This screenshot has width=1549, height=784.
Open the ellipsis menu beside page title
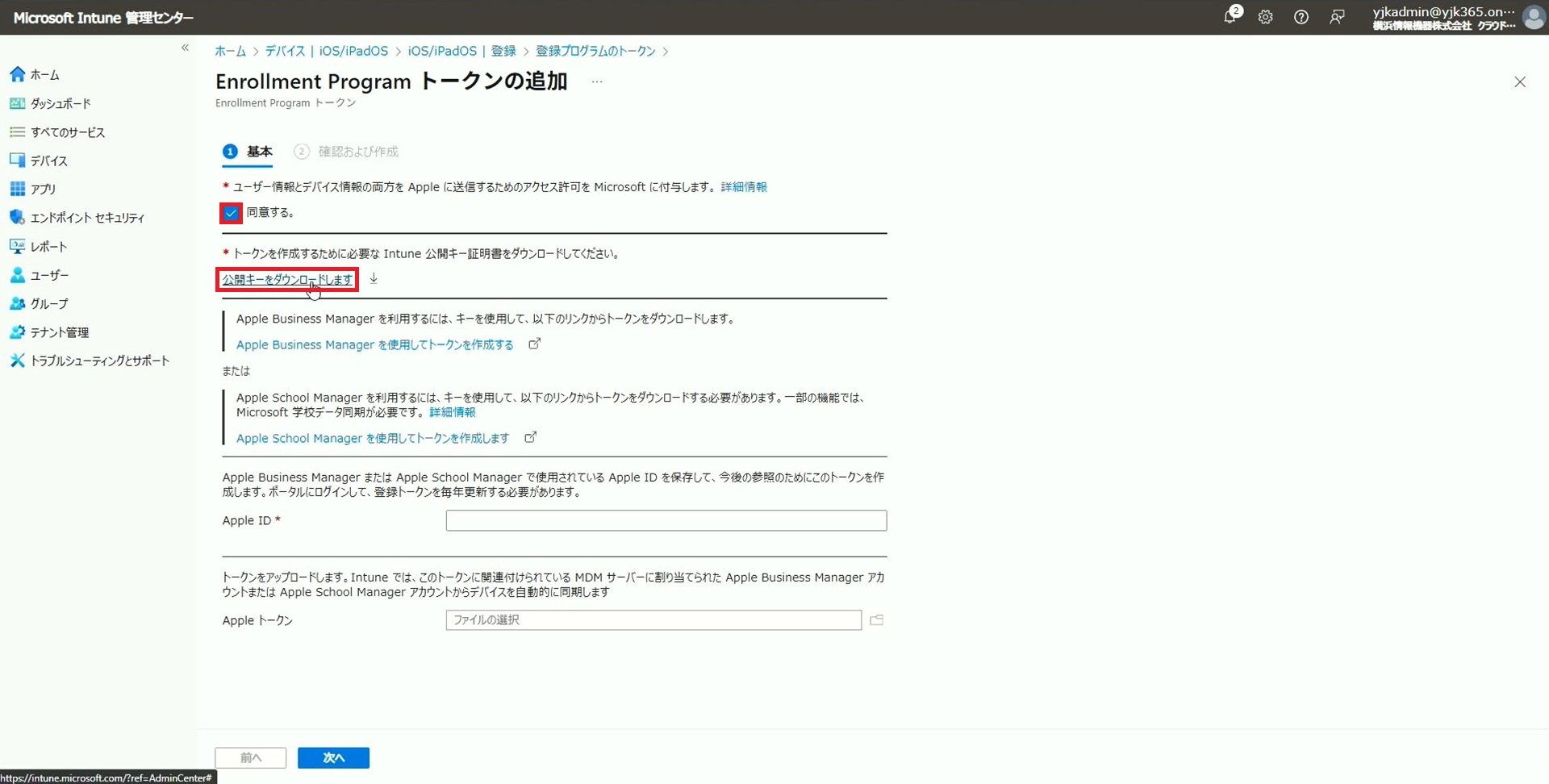coord(597,81)
